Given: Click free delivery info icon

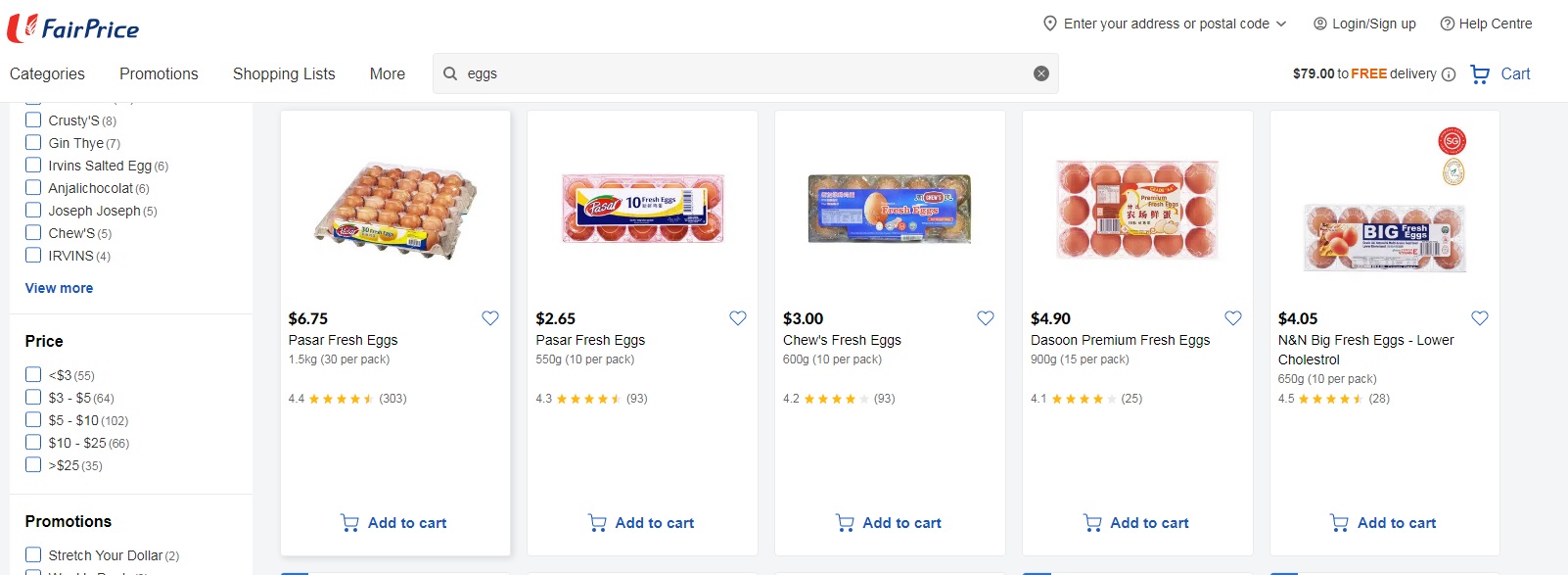Looking at the screenshot, I should point(1449,74).
